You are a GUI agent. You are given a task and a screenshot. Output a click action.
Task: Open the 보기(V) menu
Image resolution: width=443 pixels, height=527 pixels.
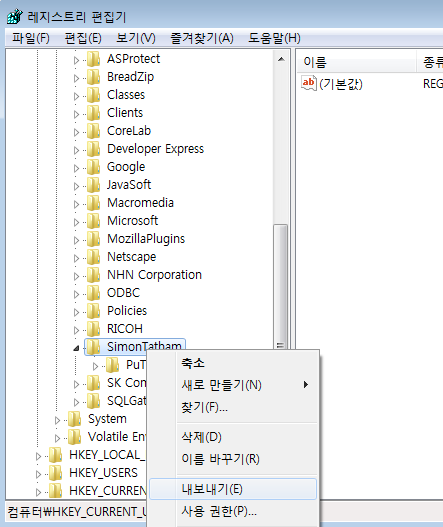pyautogui.click(x=136, y=38)
